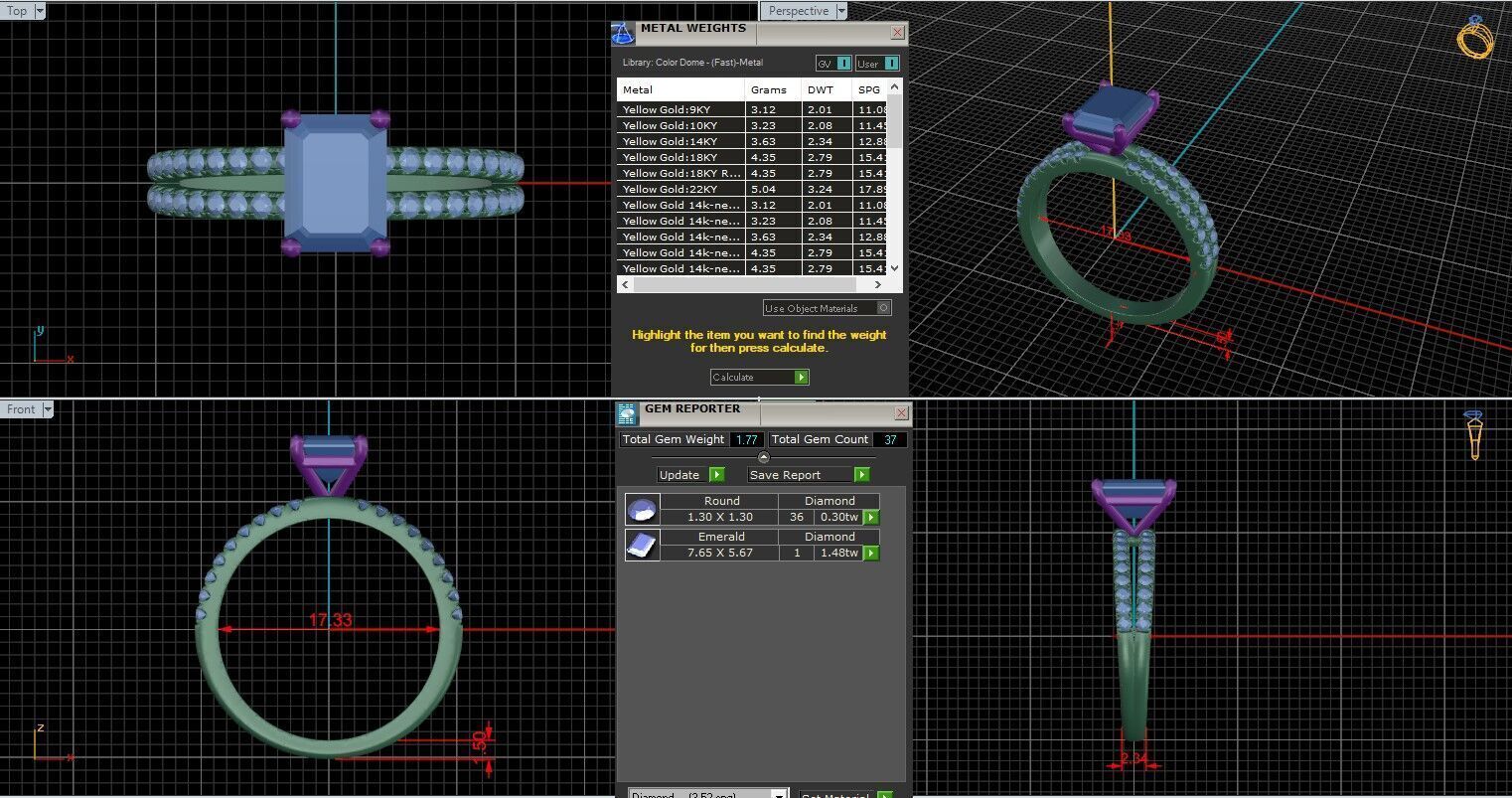Viewport: 1512px width, 798px height.
Task: Click the scroll-down arrow of the metal list
Action: click(x=894, y=268)
